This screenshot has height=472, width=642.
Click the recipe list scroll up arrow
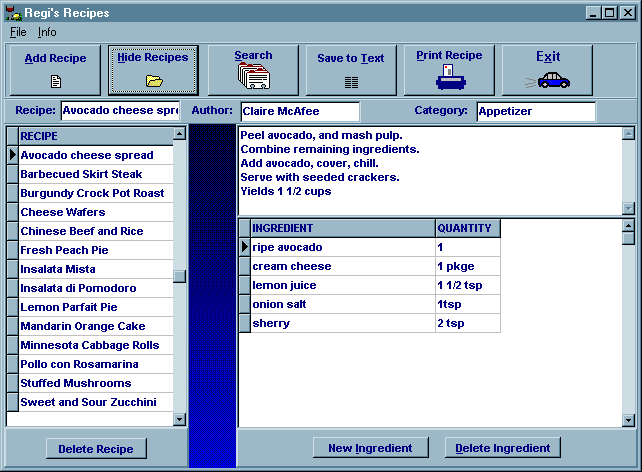pos(179,133)
